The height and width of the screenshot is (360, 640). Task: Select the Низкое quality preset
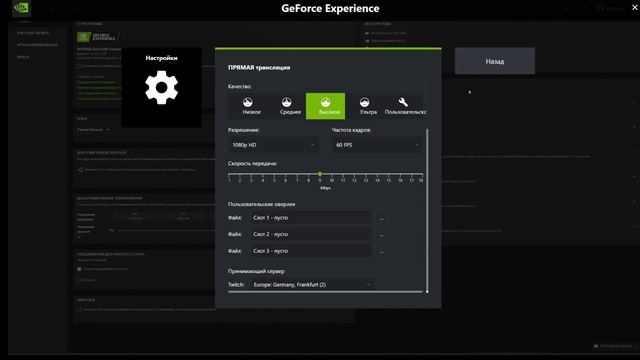pyautogui.click(x=248, y=106)
